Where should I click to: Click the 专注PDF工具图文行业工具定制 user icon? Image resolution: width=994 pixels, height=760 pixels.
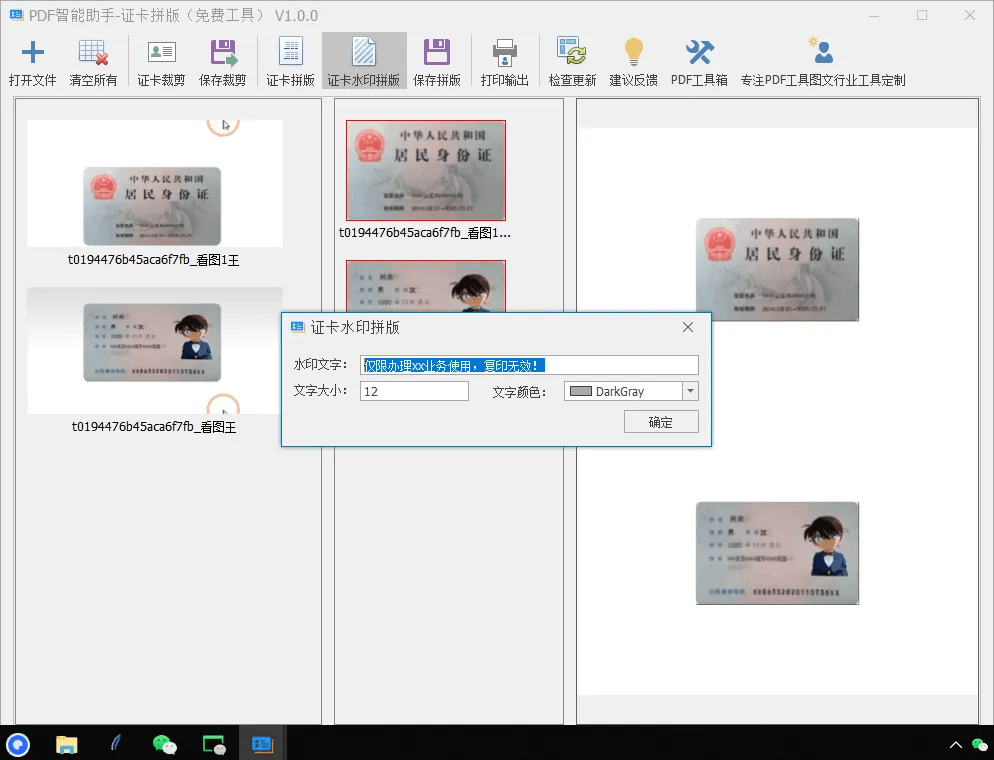[822, 51]
